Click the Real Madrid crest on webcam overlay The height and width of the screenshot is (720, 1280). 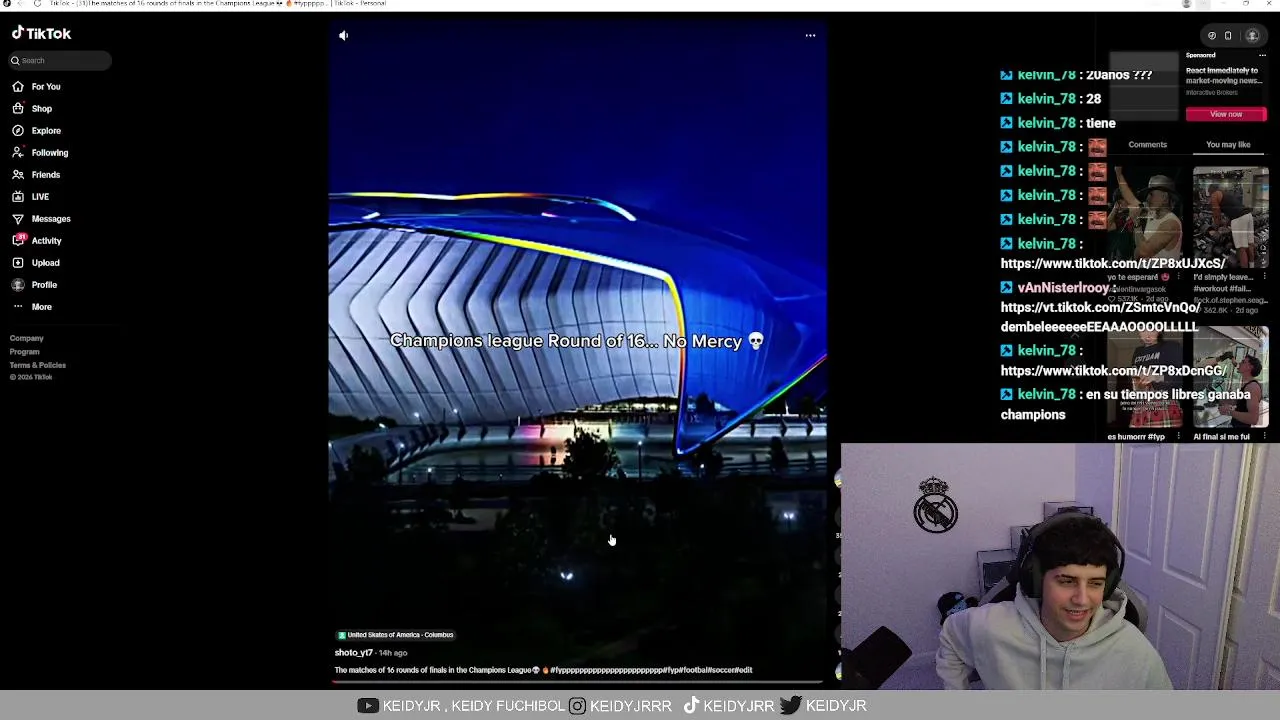pyautogui.click(x=935, y=504)
